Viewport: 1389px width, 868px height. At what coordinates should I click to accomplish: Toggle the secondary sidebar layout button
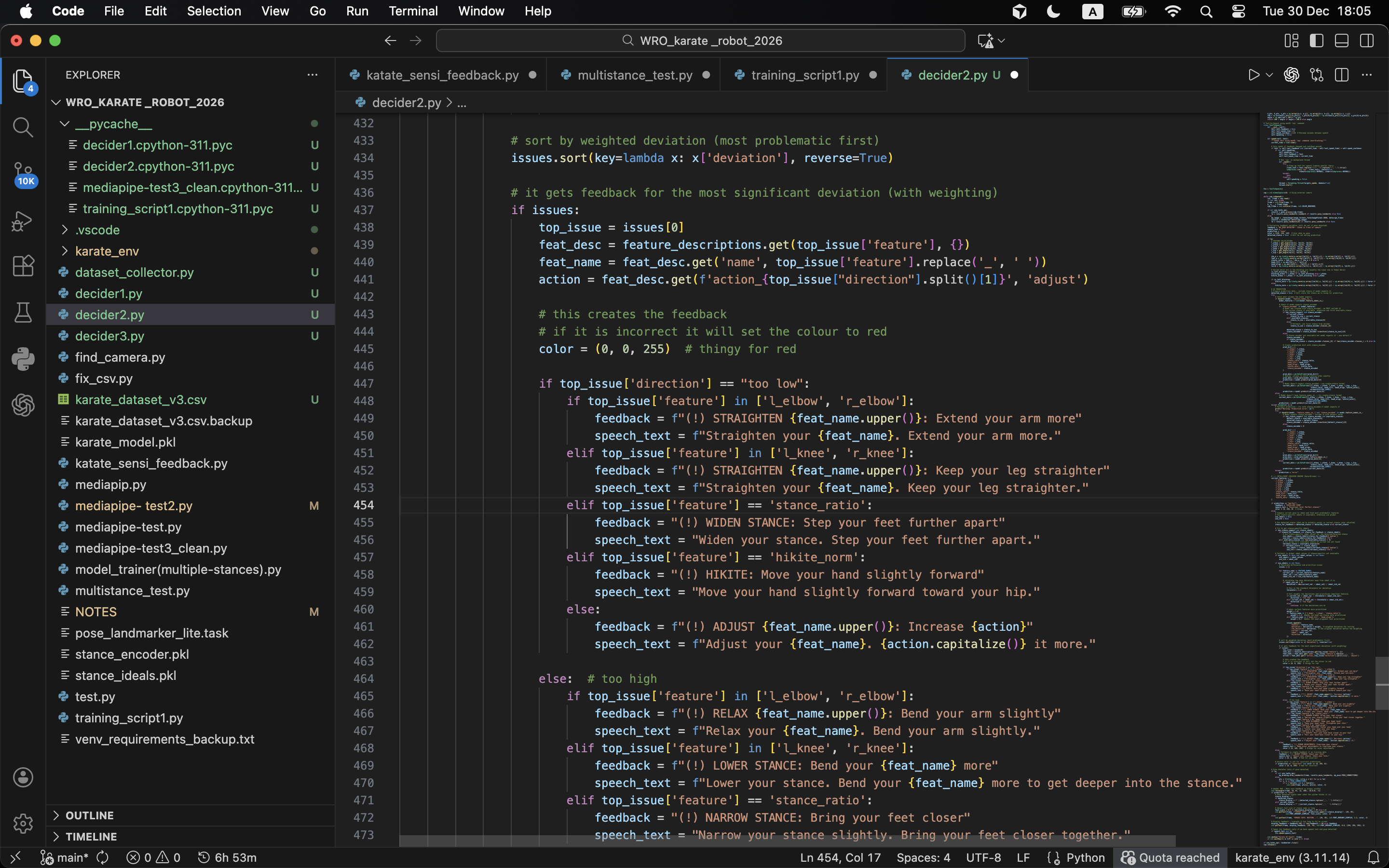1367,41
